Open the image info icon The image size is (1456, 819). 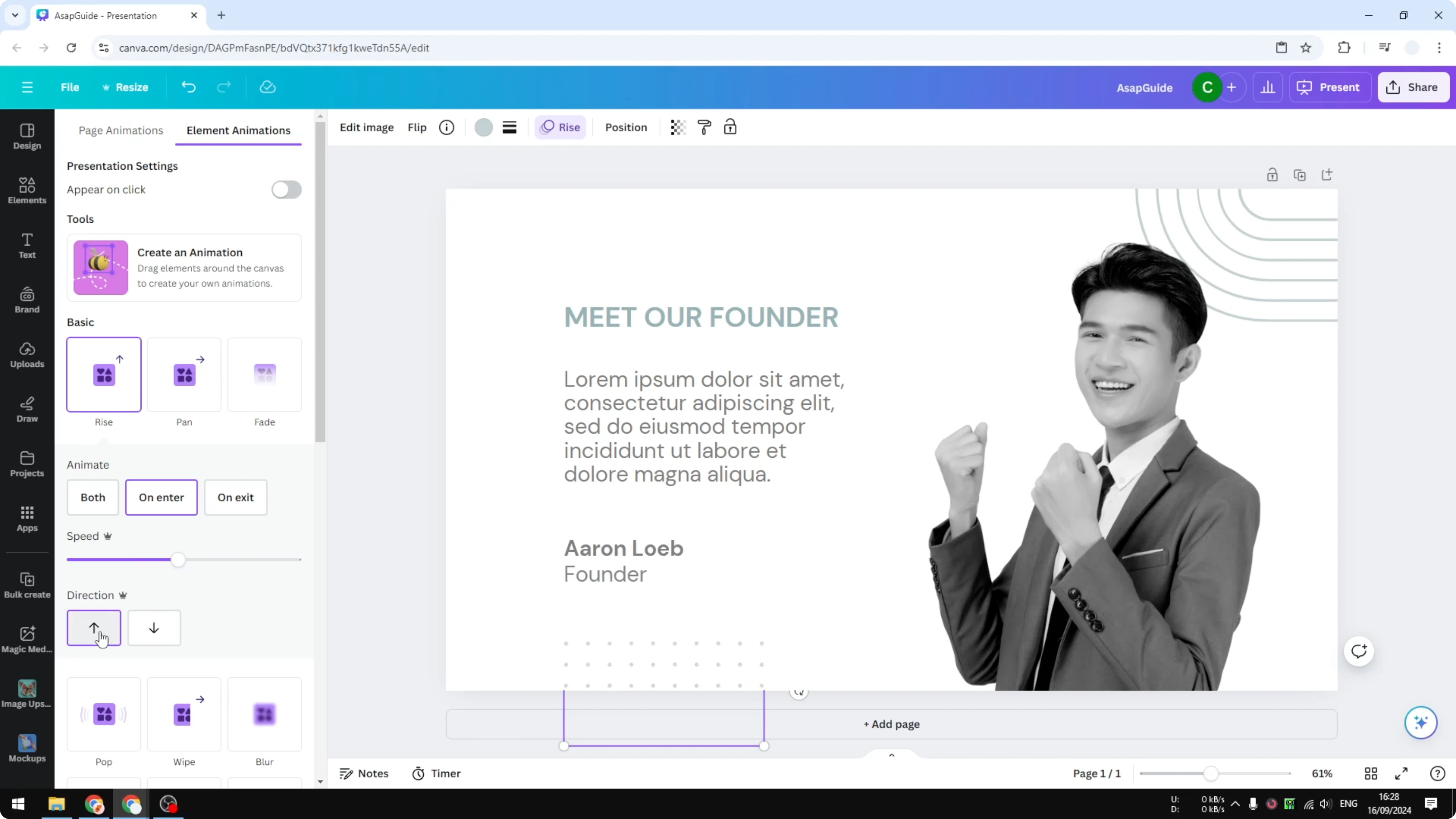tap(447, 128)
